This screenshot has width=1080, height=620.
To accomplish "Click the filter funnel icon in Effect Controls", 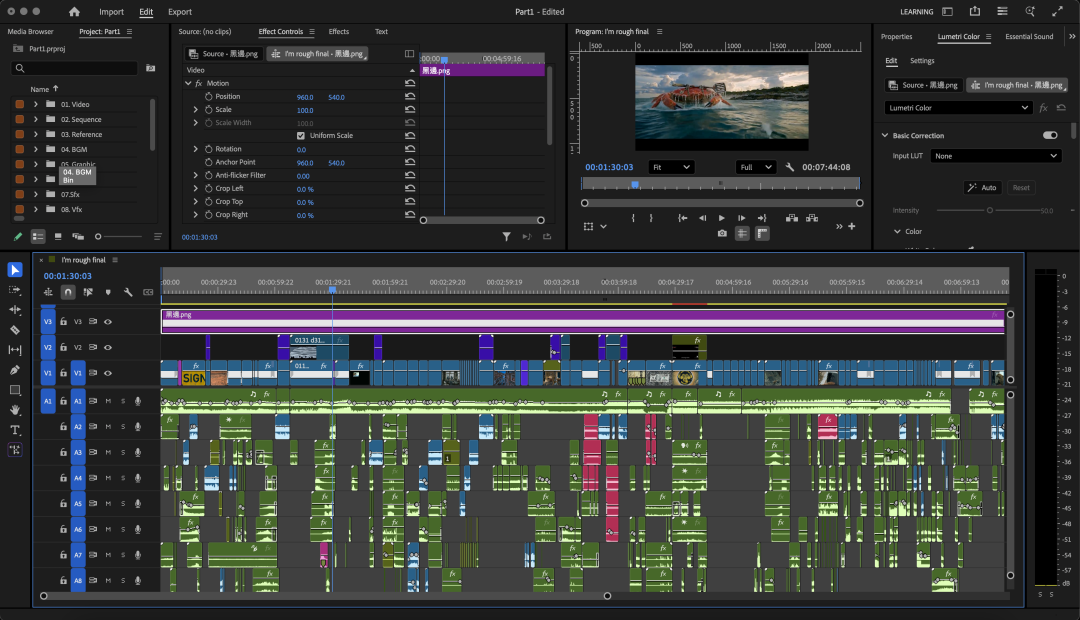I will (506, 236).
